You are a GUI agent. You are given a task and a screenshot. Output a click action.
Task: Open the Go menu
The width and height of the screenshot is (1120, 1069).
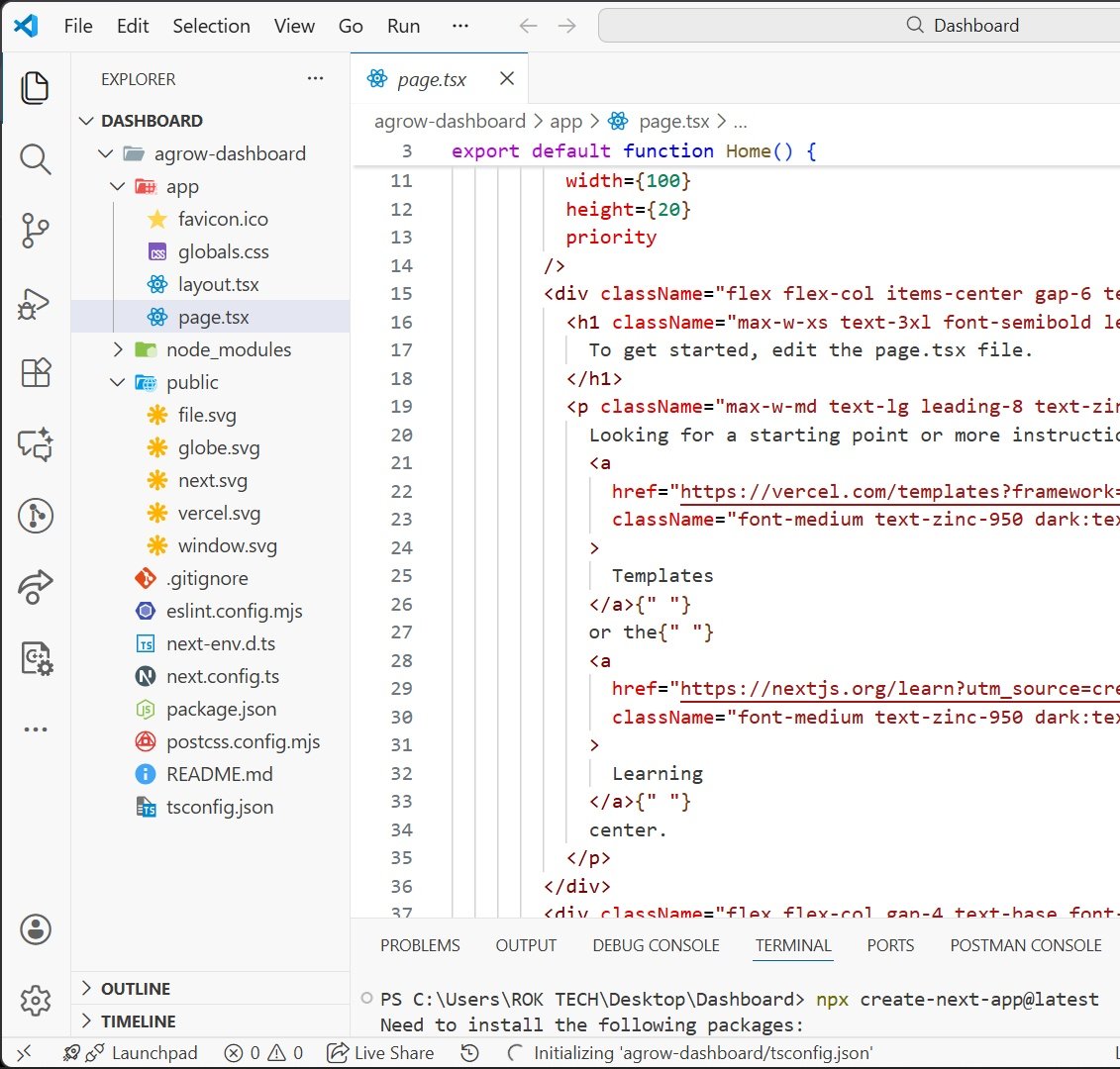tap(351, 27)
